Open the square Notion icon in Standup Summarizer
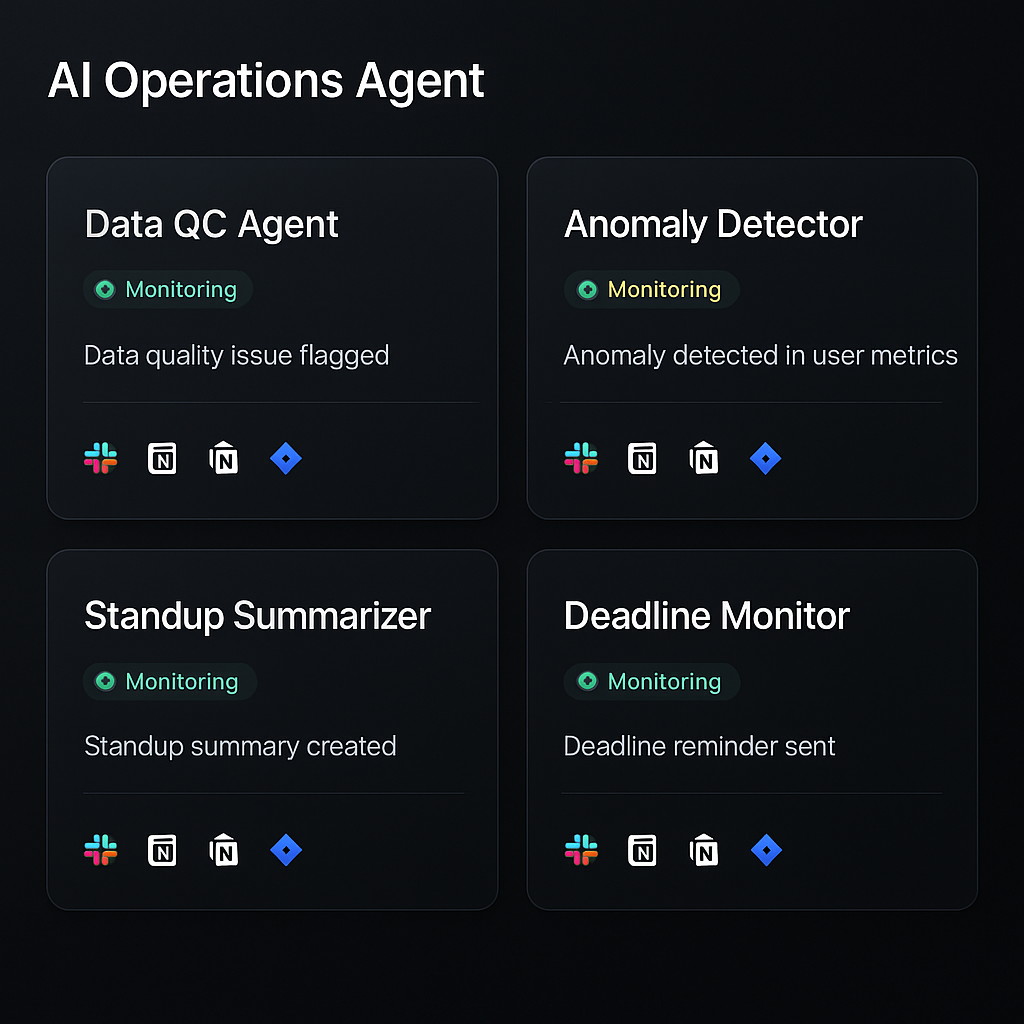The height and width of the screenshot is (1024, 1024). (162, 850)
